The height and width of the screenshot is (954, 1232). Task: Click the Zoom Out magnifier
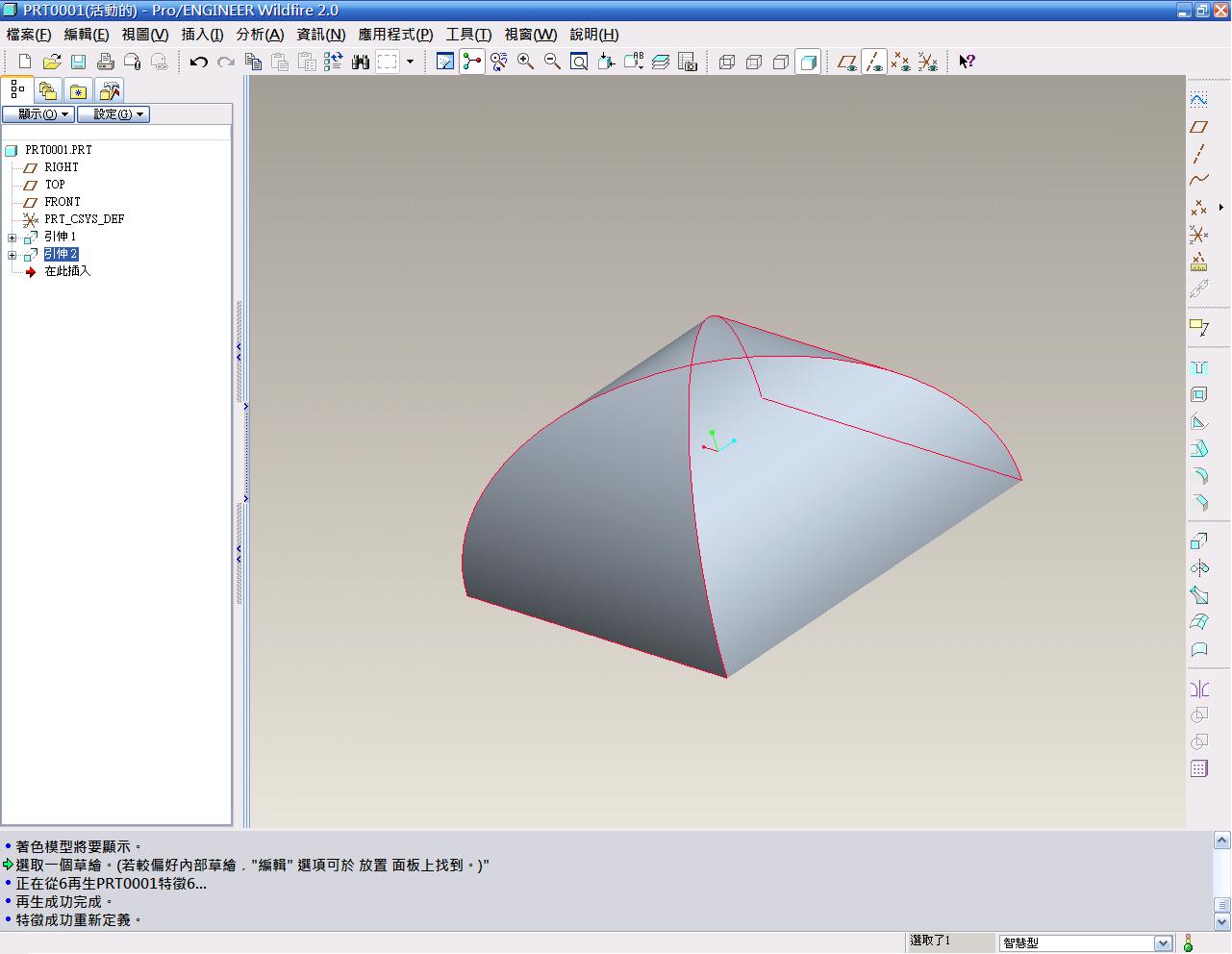553,62
